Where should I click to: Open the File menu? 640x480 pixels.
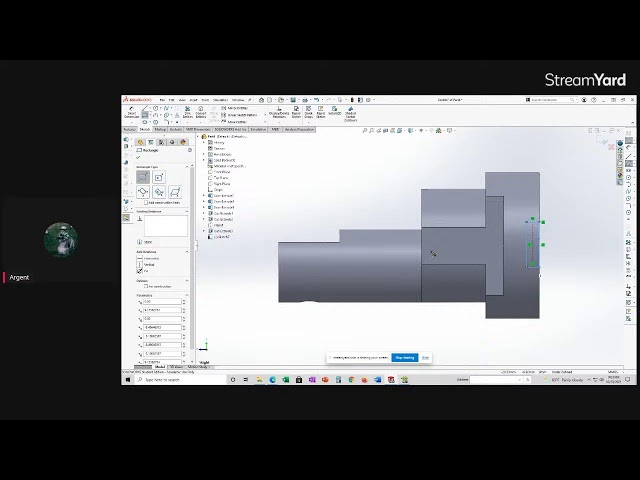tap(162, 100)
